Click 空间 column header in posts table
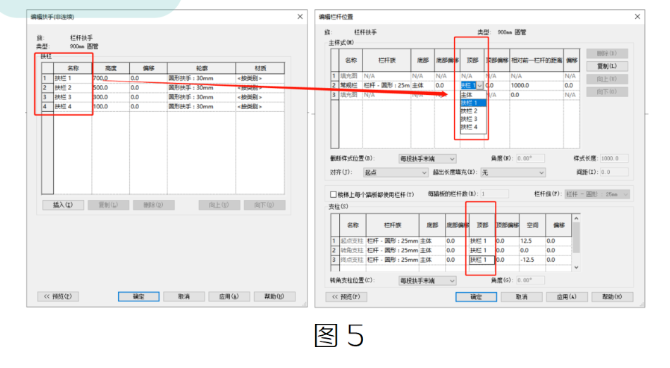The image size is (670, 368). (x=532, y=225)
